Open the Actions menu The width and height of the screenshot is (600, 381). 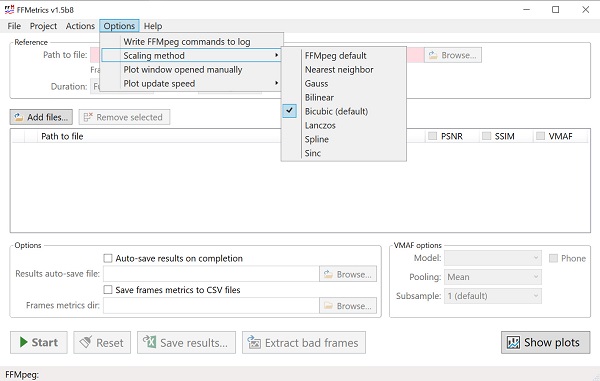[x=80, y=26]
